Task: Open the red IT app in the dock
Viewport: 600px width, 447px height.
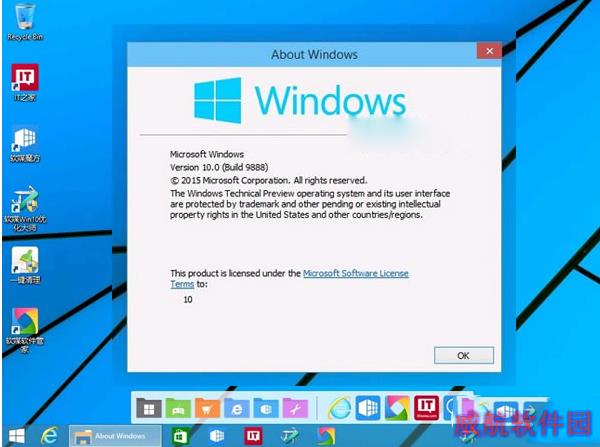Action: (426, 408)
